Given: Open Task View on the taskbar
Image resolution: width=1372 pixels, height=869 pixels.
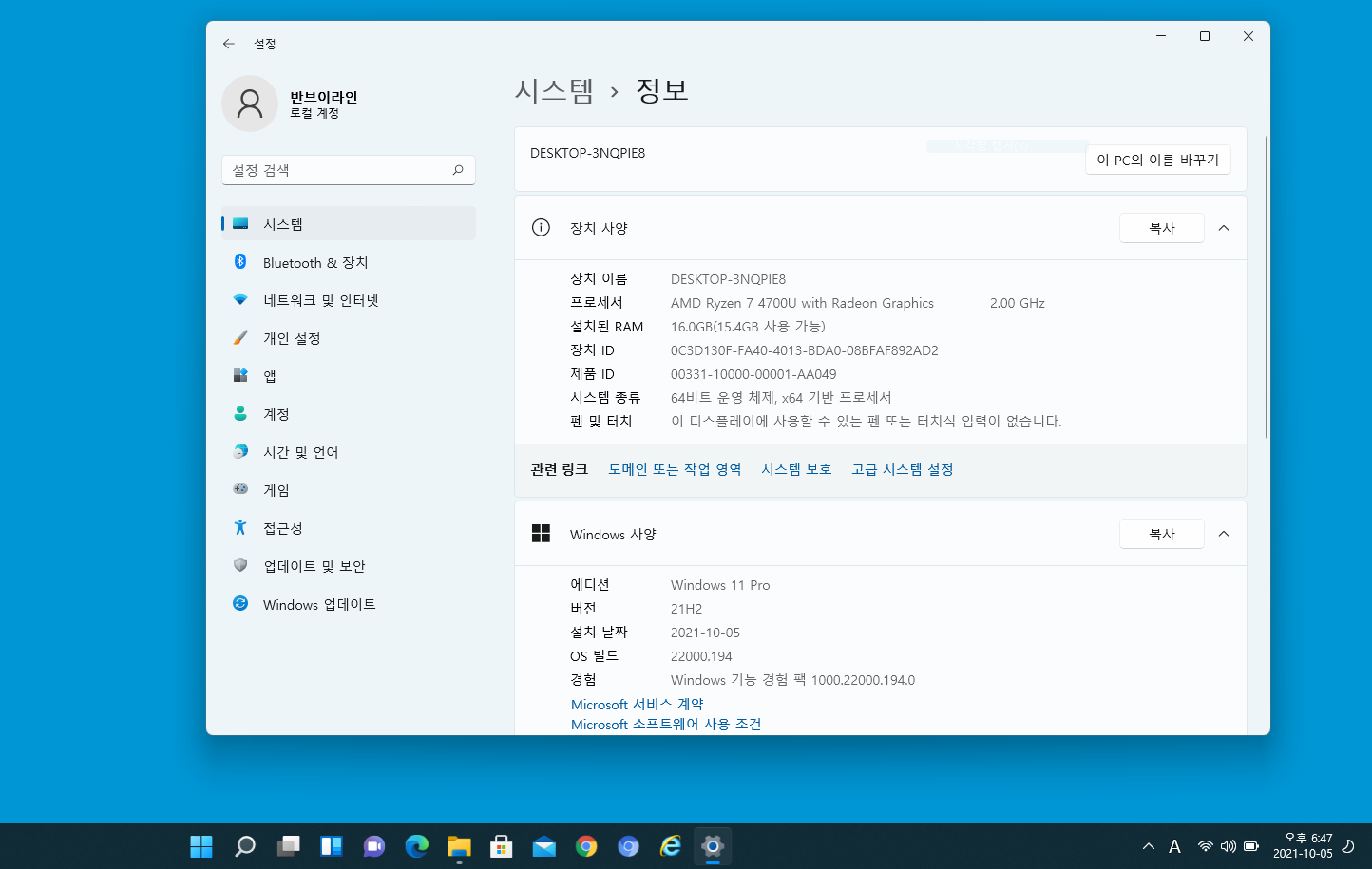Looking at the screenshot, I should [288, 846].
